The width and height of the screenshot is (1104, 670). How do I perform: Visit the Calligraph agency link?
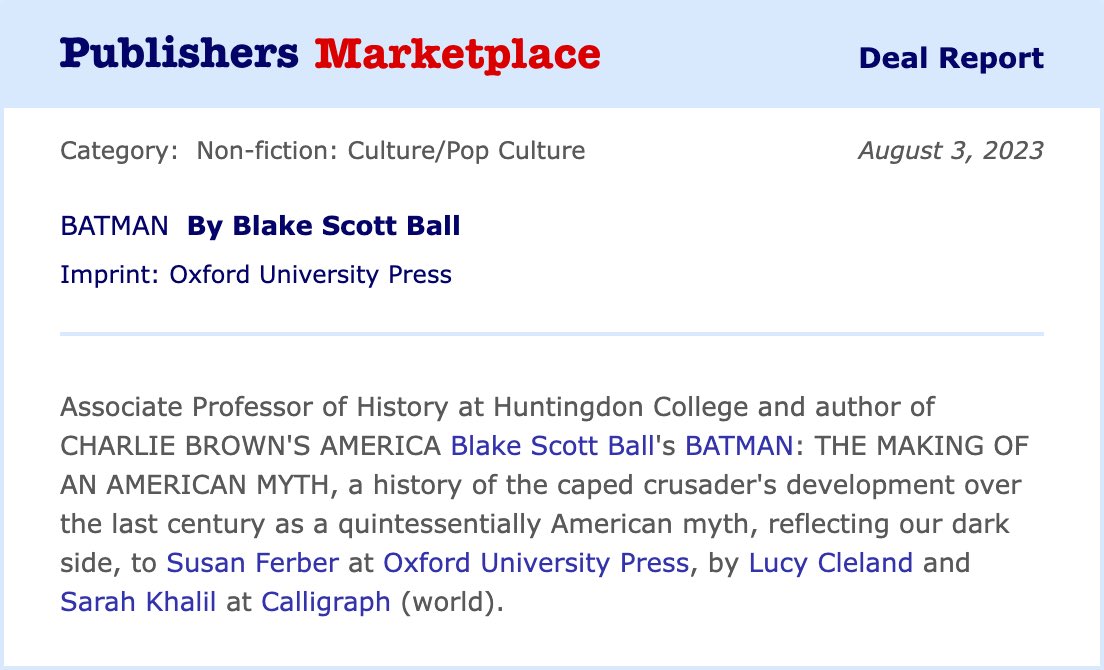pyautogui.click(x=326, y=602)
